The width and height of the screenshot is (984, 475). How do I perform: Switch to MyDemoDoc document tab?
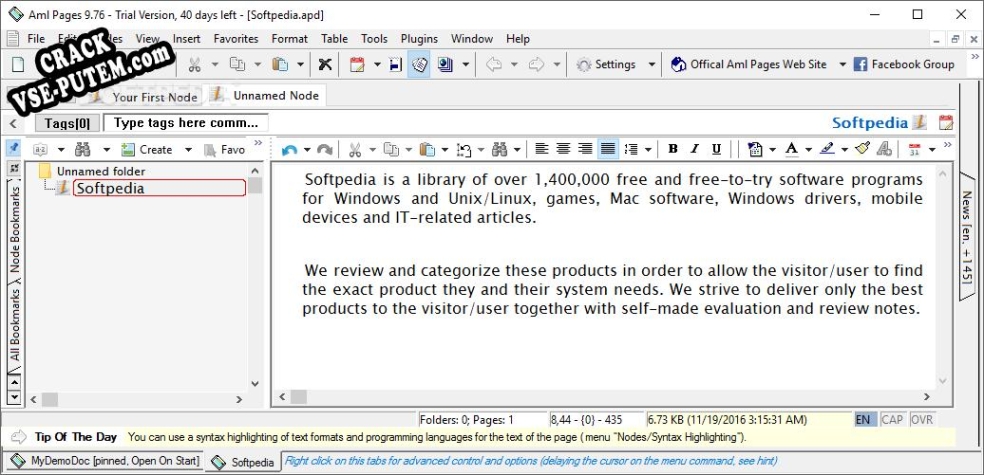[103, 461]
